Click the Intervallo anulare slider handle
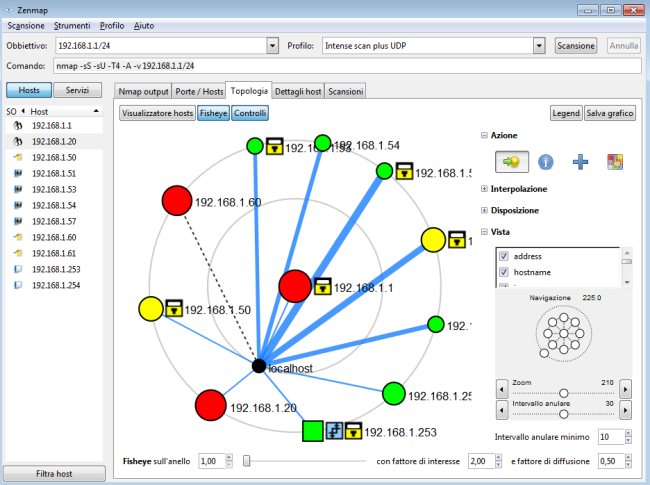Image resolution: width=650 pixels, height=485 pixels. 563,414
